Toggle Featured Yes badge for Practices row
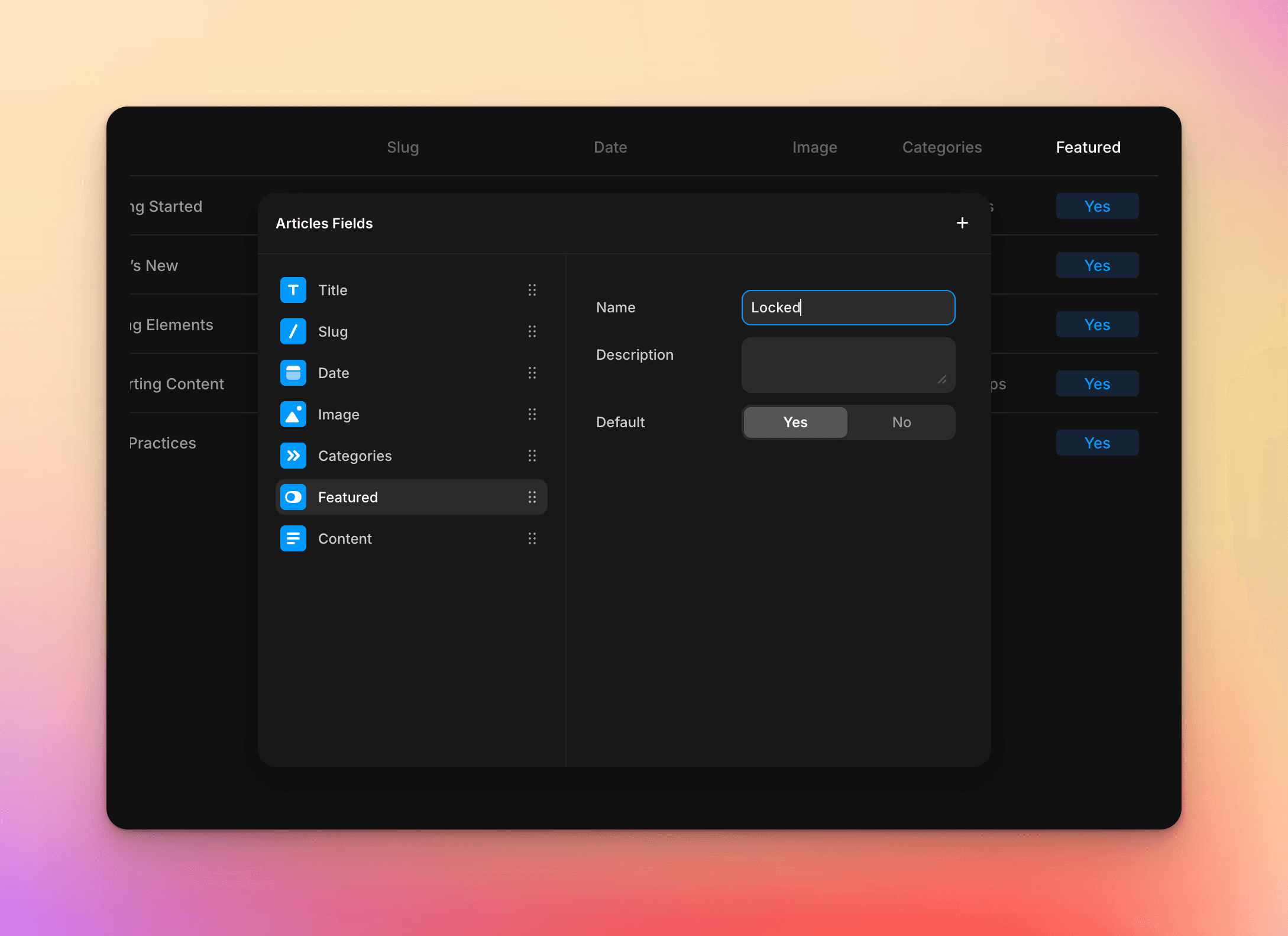The width and height of the screenshot is (1288, 936). (x=1097, y=443)
